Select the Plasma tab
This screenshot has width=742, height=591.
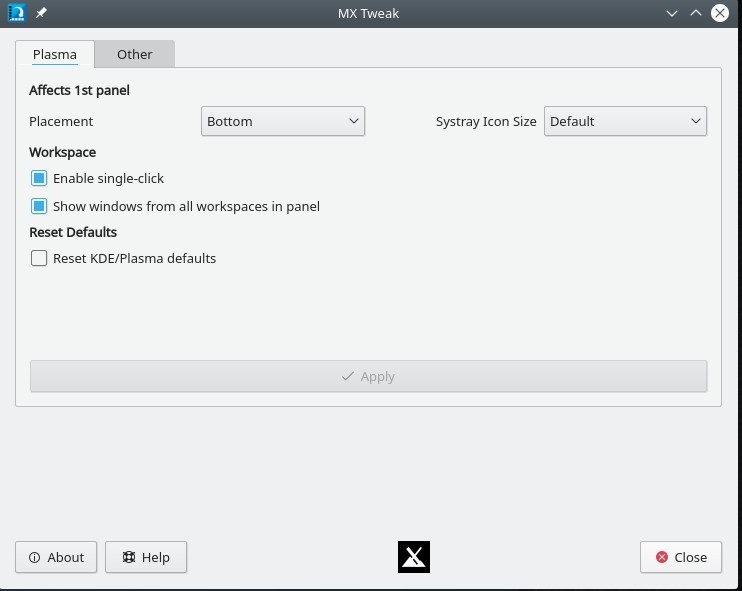54,54
